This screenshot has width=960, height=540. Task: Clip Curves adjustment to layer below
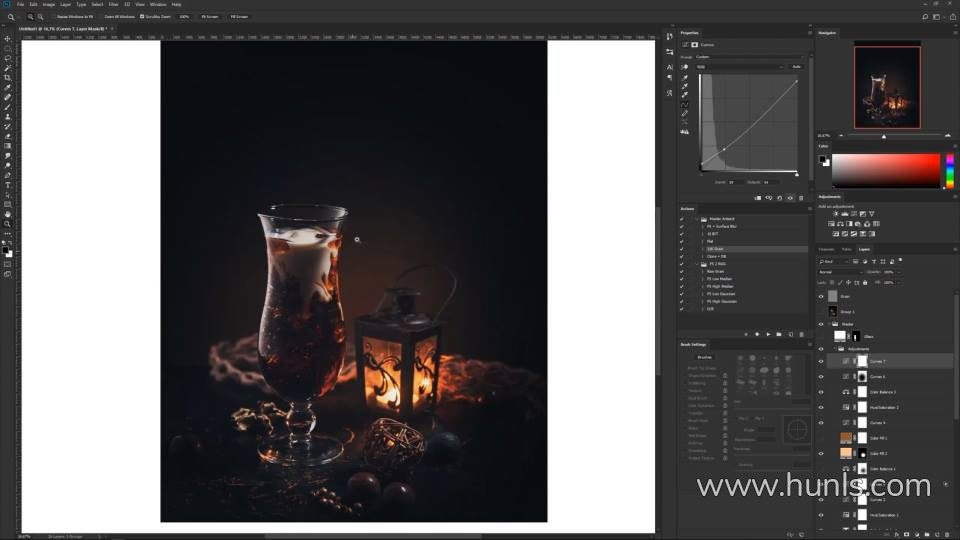point(758,198)
